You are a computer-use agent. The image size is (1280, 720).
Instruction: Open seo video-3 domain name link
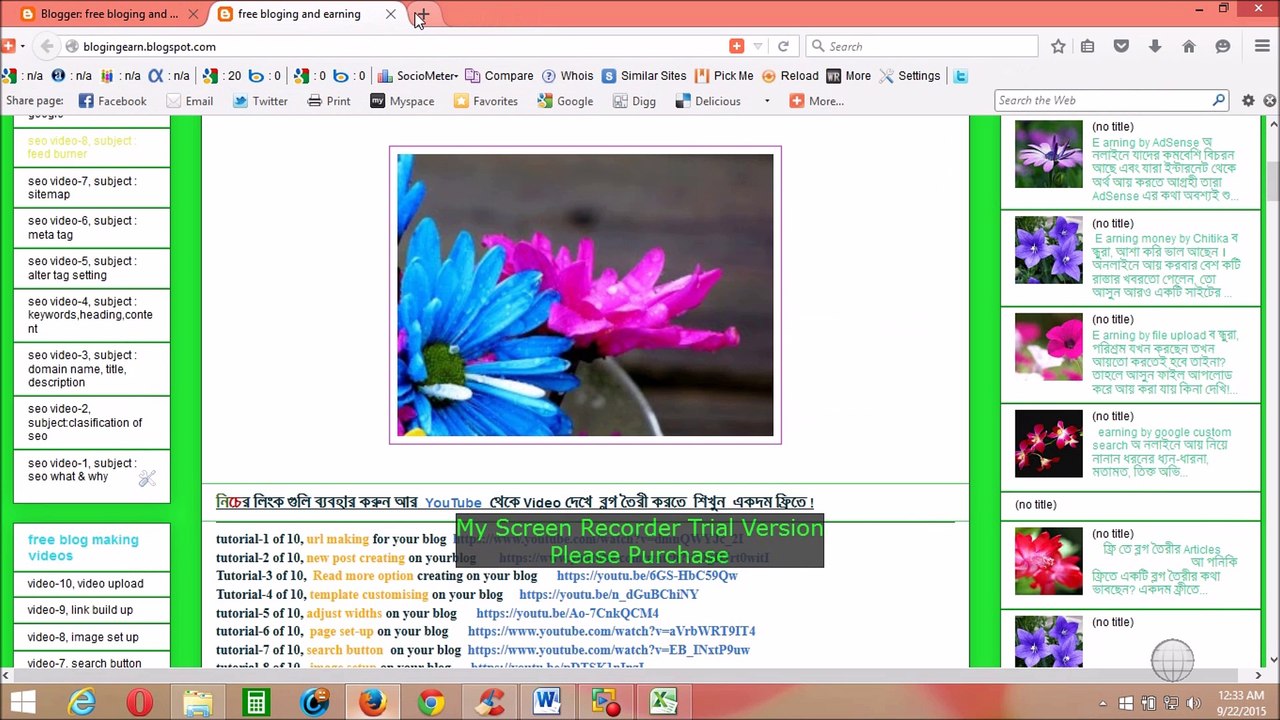coord(83,369)
